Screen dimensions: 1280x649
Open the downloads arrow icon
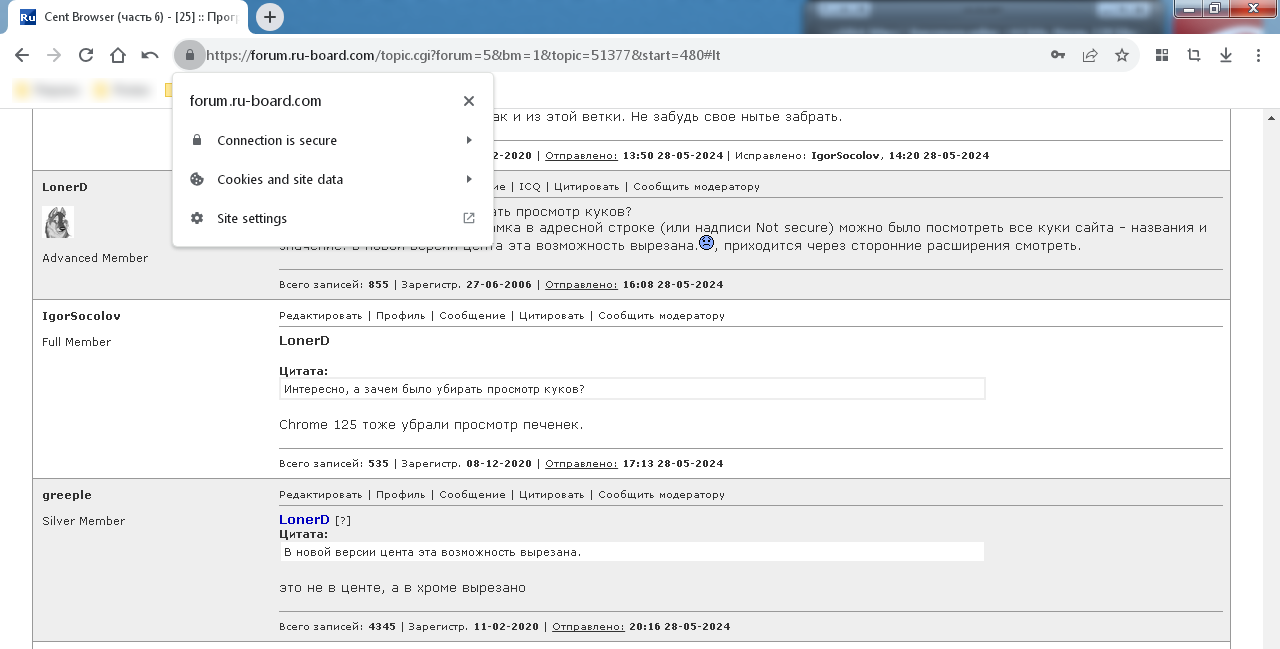tap(1226, 55)
